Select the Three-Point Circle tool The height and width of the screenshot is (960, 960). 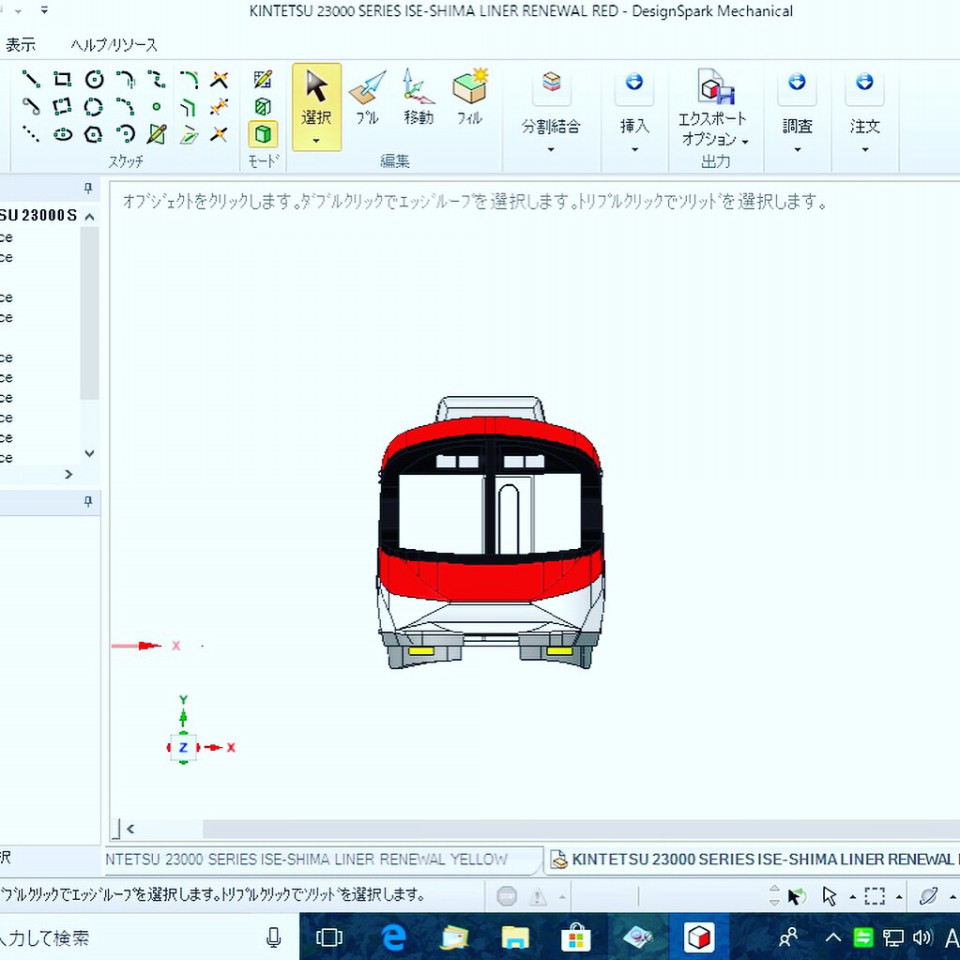pyautogui.click(x=94, y=107)
